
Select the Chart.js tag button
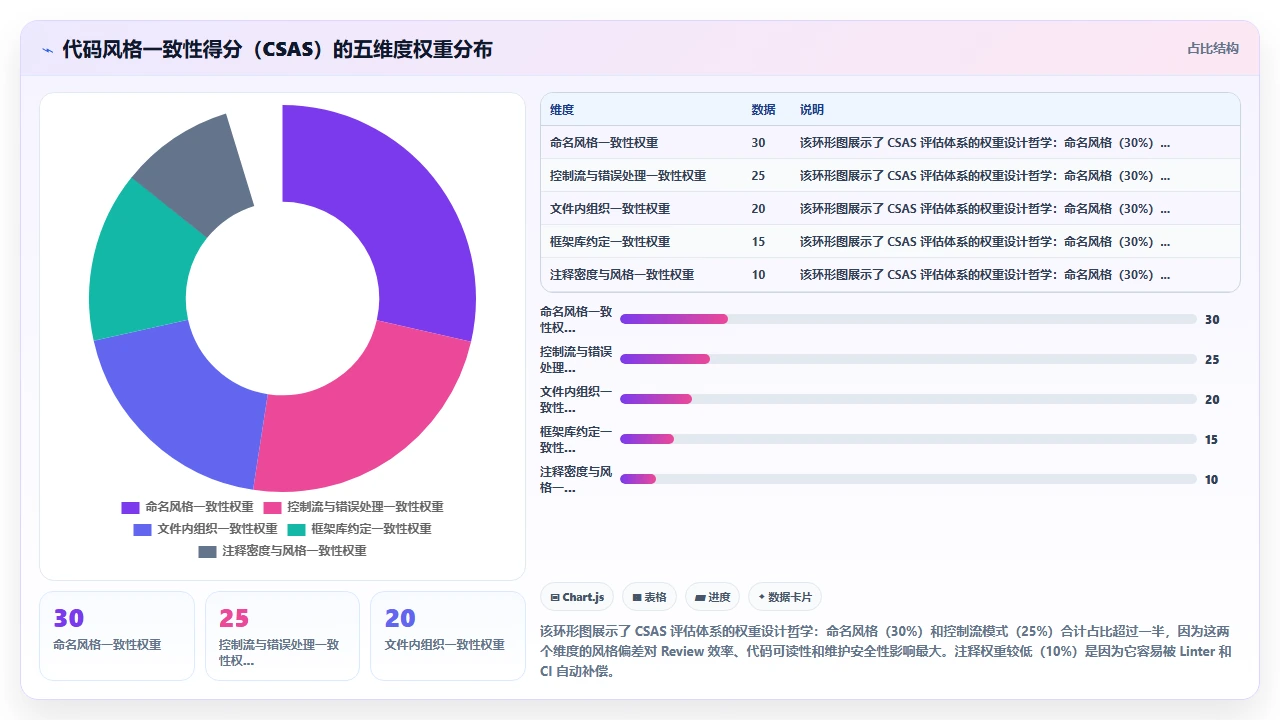click(577, 597)
